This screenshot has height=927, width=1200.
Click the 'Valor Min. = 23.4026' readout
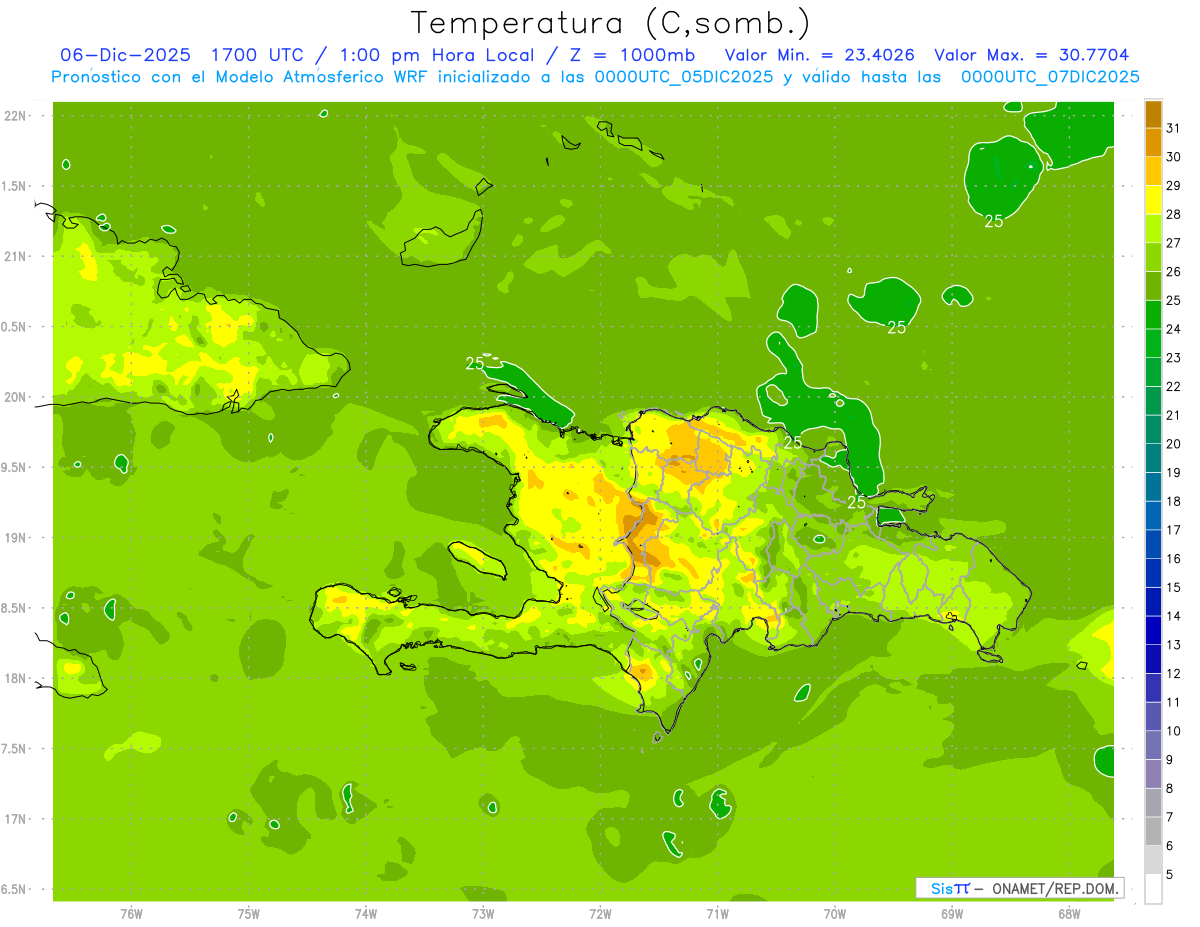[820, 55]
